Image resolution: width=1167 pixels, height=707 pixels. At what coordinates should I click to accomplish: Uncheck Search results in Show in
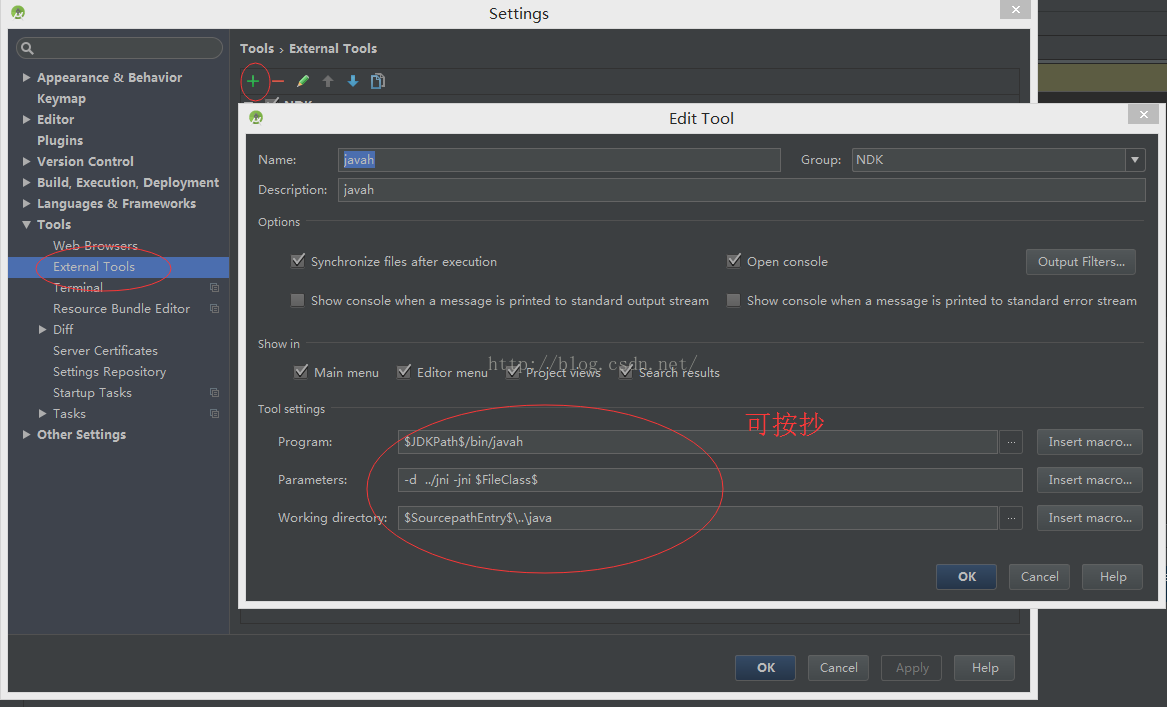(626, 371)
